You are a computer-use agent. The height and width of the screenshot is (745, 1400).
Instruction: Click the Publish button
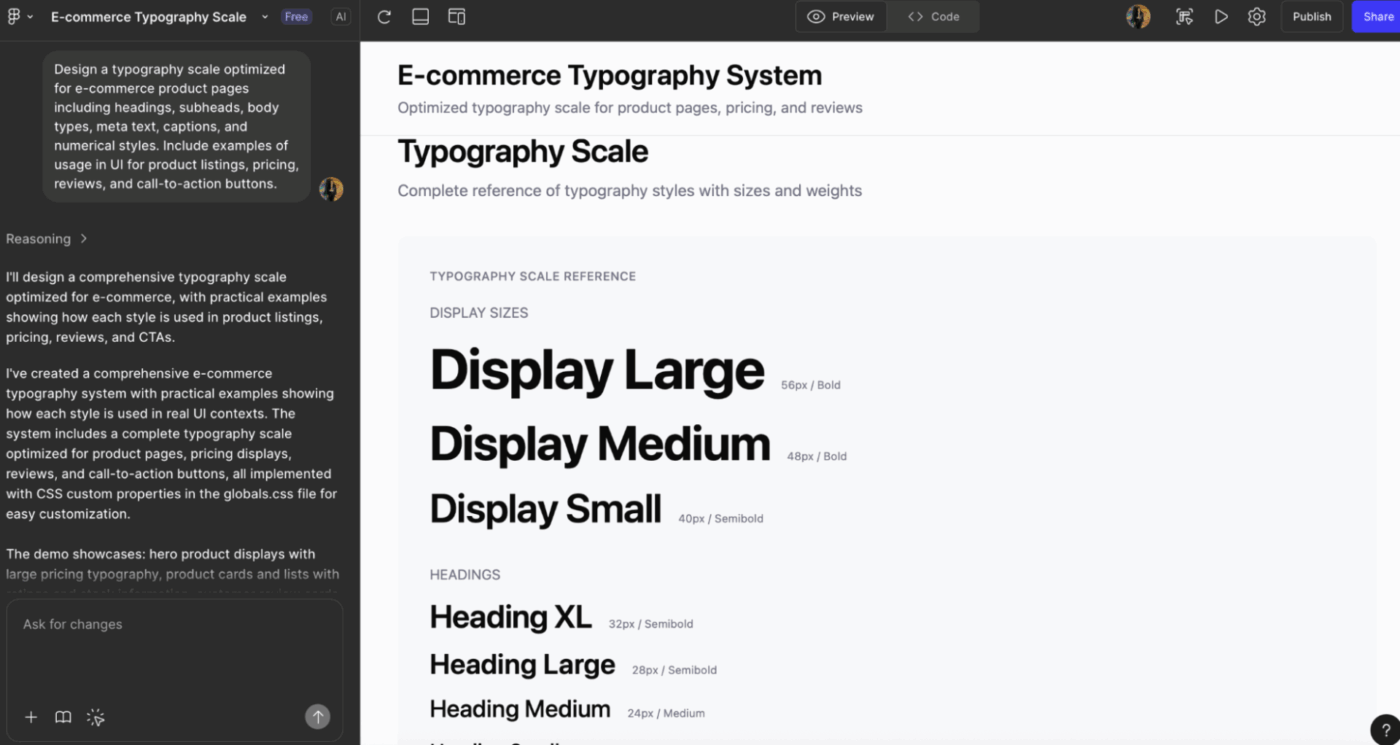pyautogui.click(x=1311, y=16)
